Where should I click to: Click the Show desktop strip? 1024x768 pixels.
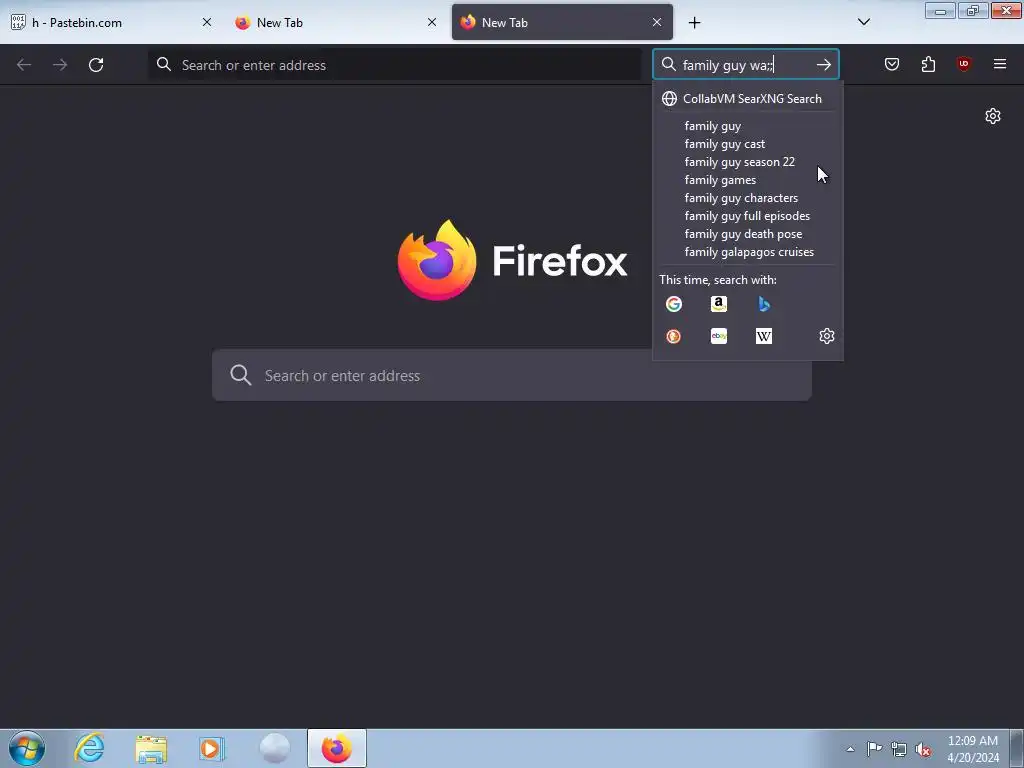(1017, 748)
